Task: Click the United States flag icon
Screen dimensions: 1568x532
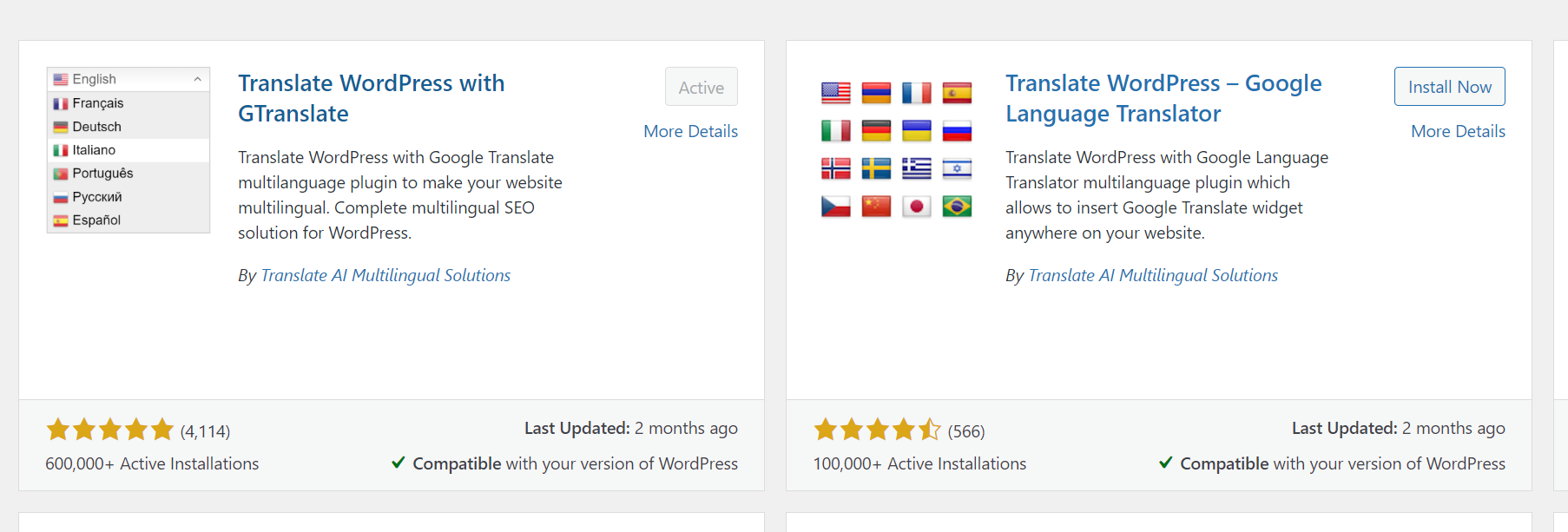Action: tap(835, 93)
